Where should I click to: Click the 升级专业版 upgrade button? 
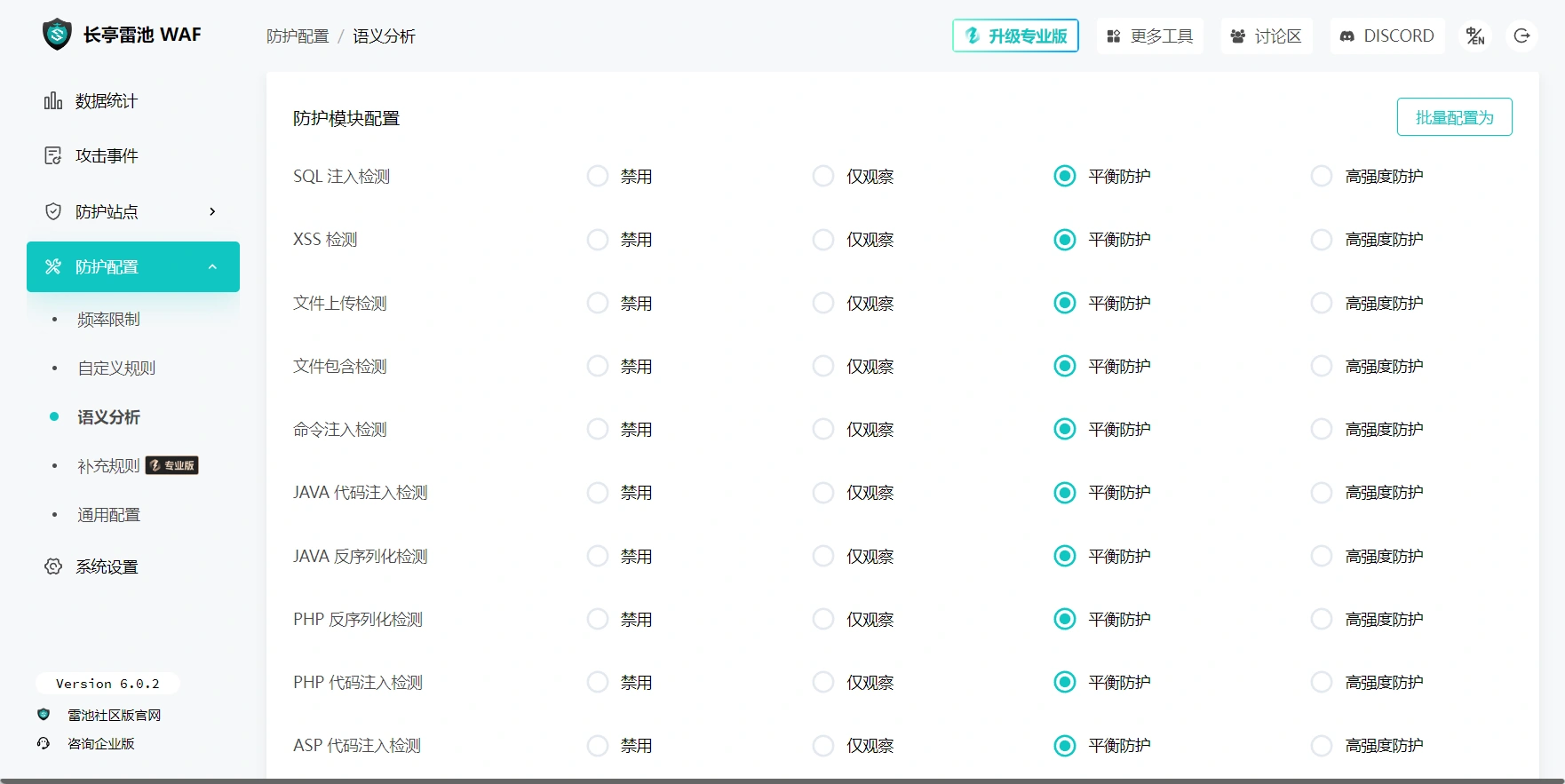coord(1015,36)
